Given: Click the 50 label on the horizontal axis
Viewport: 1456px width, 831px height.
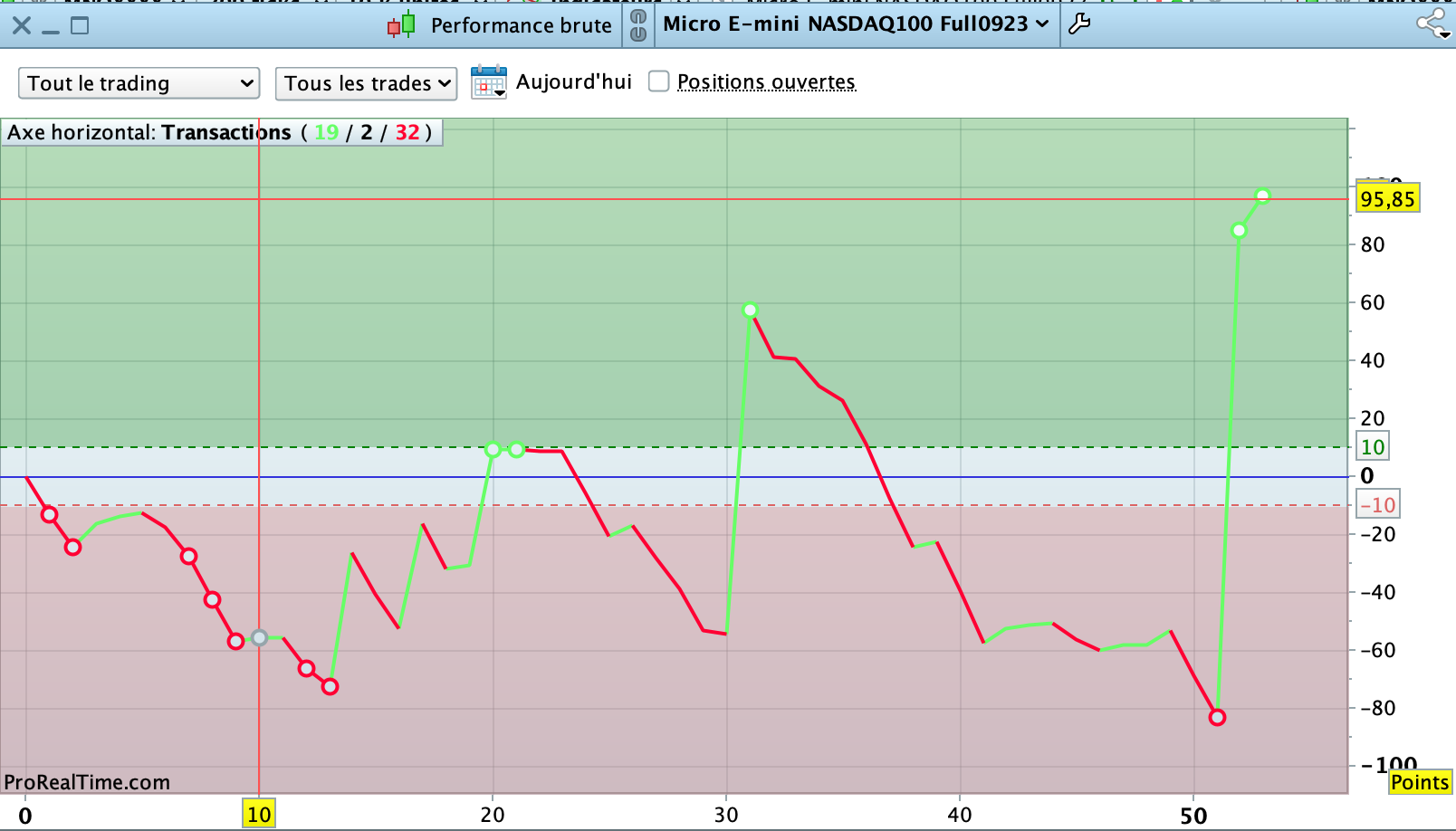Looking at the screenshot, I should point(1193,816).
